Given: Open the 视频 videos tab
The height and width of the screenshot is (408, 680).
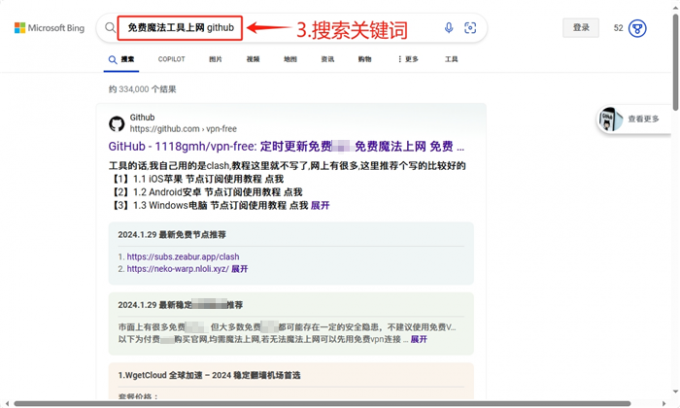Looking at the screenshot, I should pos(253,59).
